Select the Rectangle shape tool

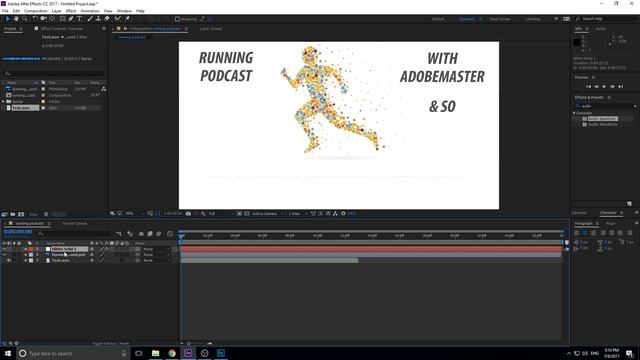click(62, 19)
